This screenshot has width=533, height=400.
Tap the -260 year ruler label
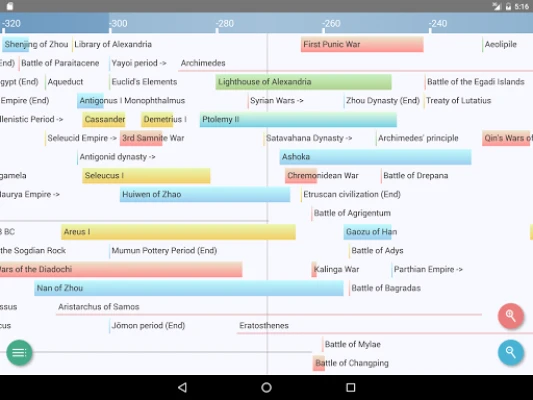point(331,24)
